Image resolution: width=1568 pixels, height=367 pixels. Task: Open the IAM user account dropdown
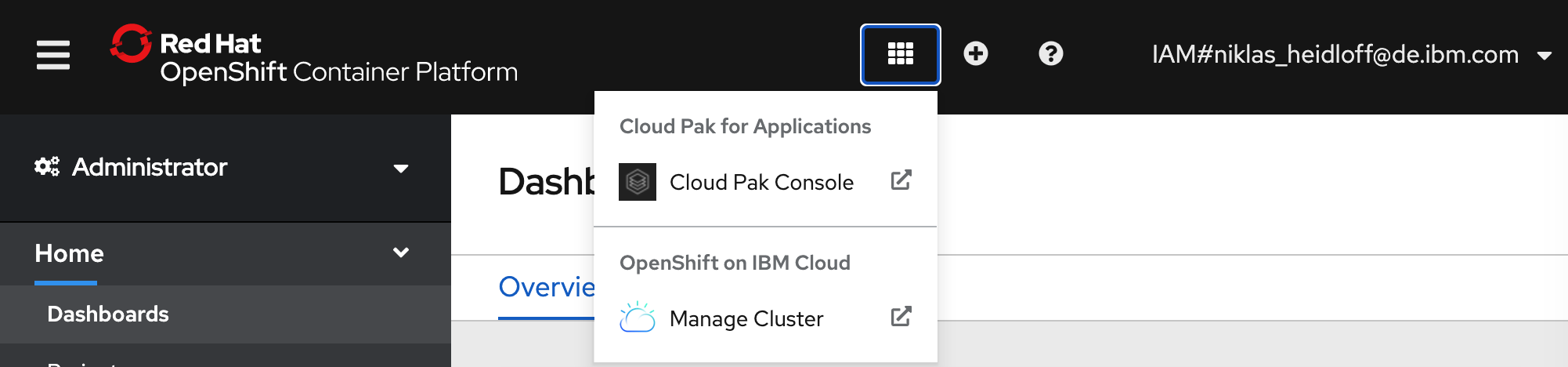(1352, 54)
